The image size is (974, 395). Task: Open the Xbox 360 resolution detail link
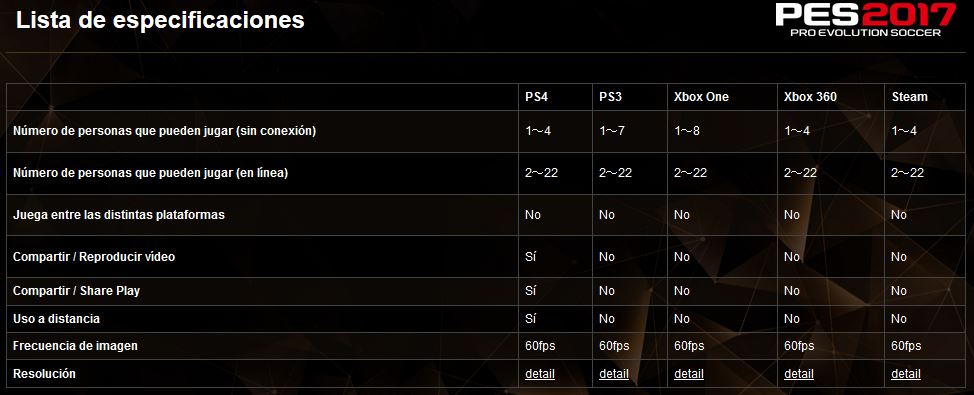pyautogui.click(x=799, y=374)
